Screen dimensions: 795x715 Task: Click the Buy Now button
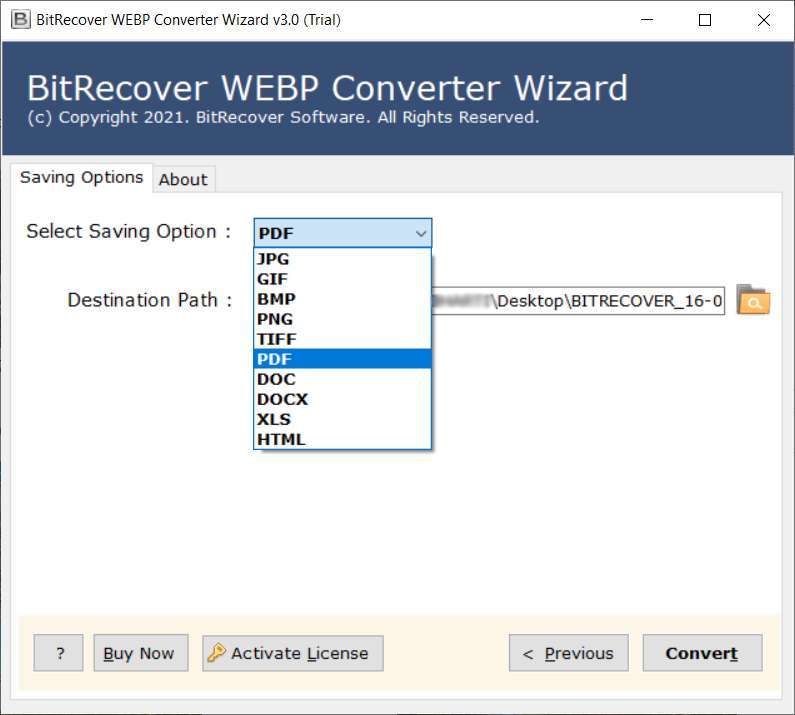pyautogui.click(x=139, y=653)
